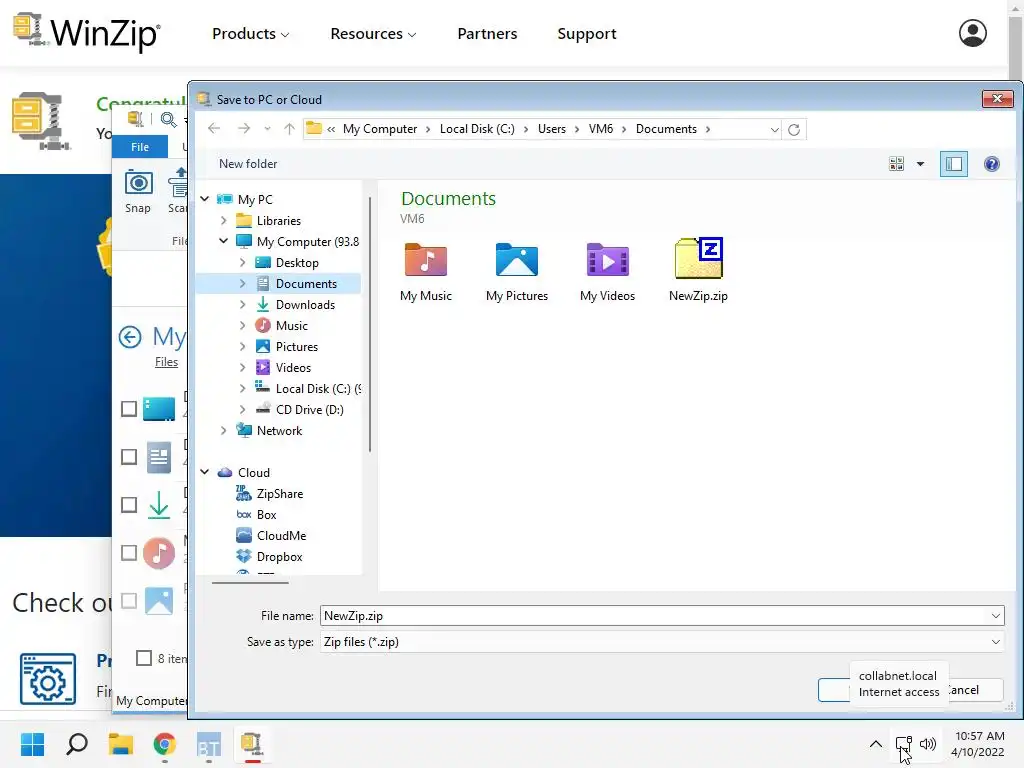Viewport: 1024px width, 768px height.
Task: Expand the Desktop tree node
Action: pyautogui.click(x=242, y=263)
